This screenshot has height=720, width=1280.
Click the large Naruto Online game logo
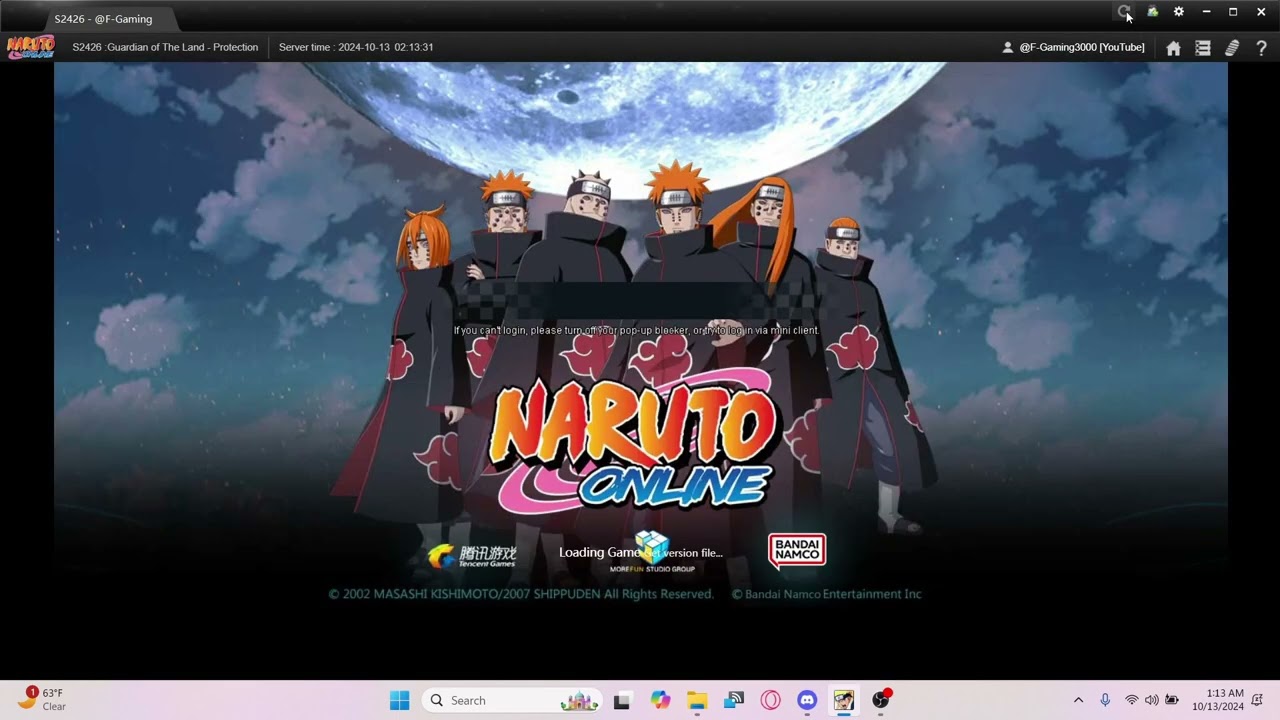click(x=633, y=441)
